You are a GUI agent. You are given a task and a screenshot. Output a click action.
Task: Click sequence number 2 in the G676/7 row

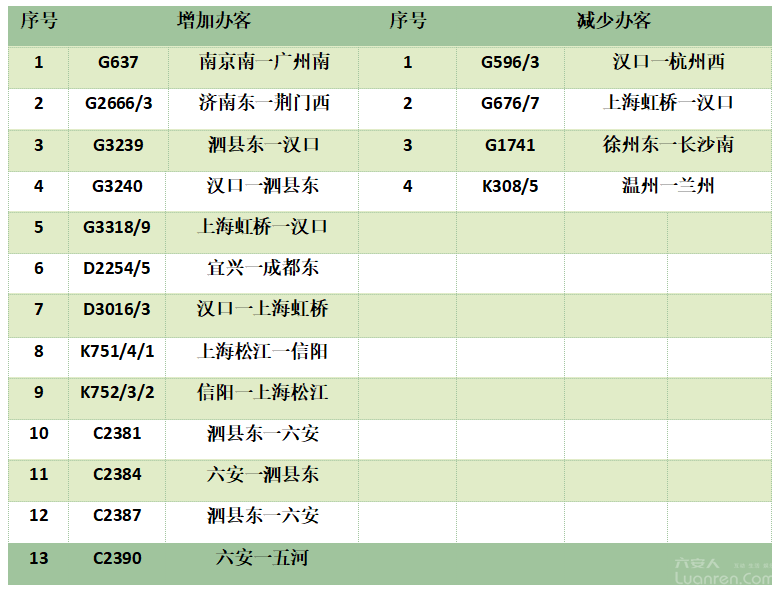[407, 103]
